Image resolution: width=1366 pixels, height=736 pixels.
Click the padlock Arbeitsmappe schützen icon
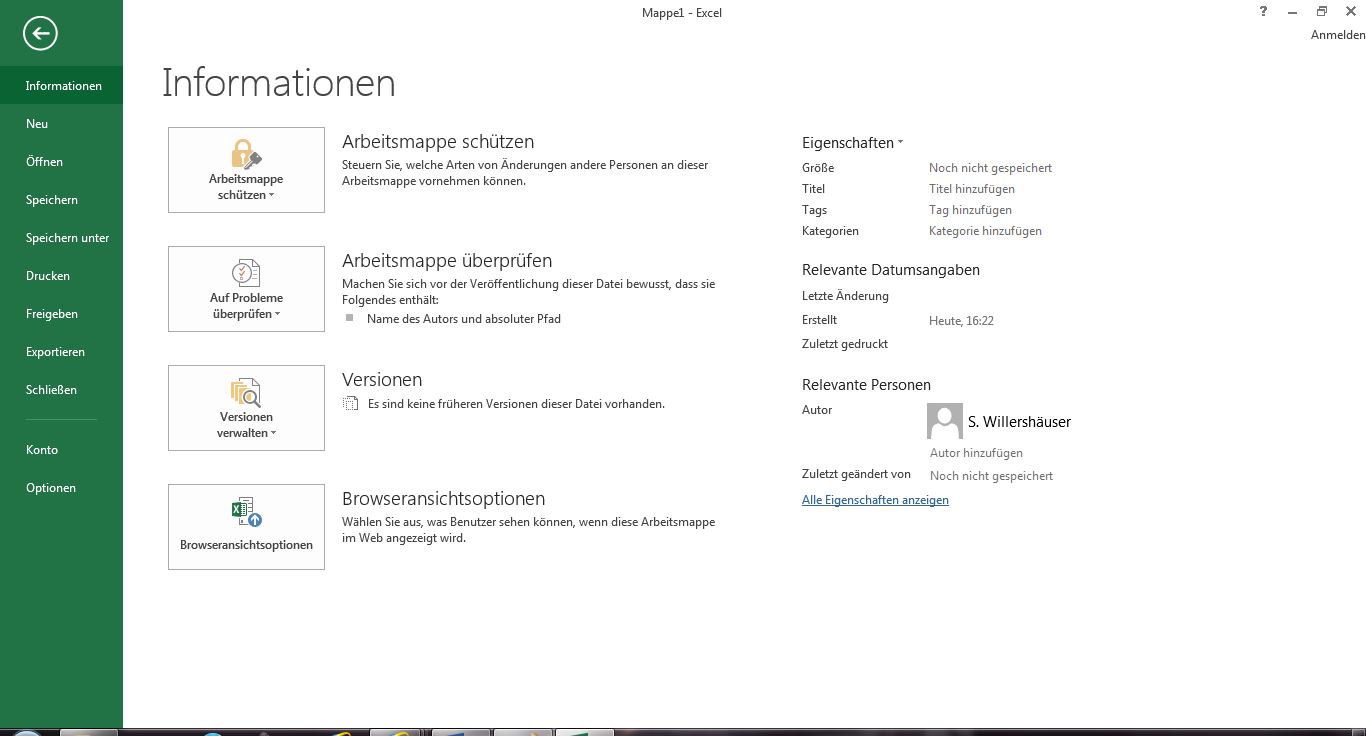246,154
